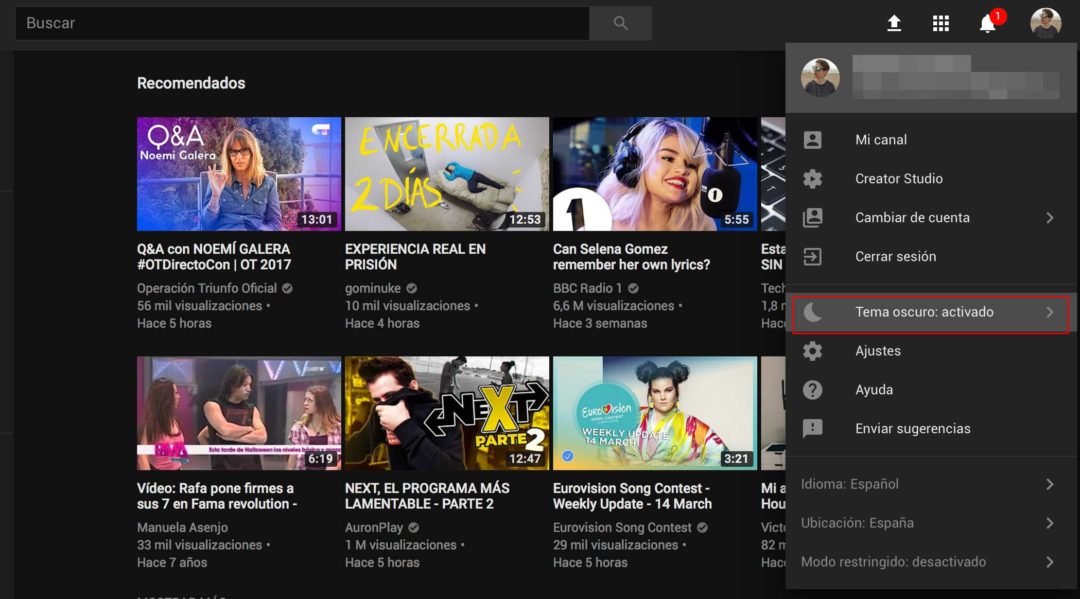This screenshot has width=1080, height=599.
Task: Click the Creator Studio gear icon
Action: (812, 178)
